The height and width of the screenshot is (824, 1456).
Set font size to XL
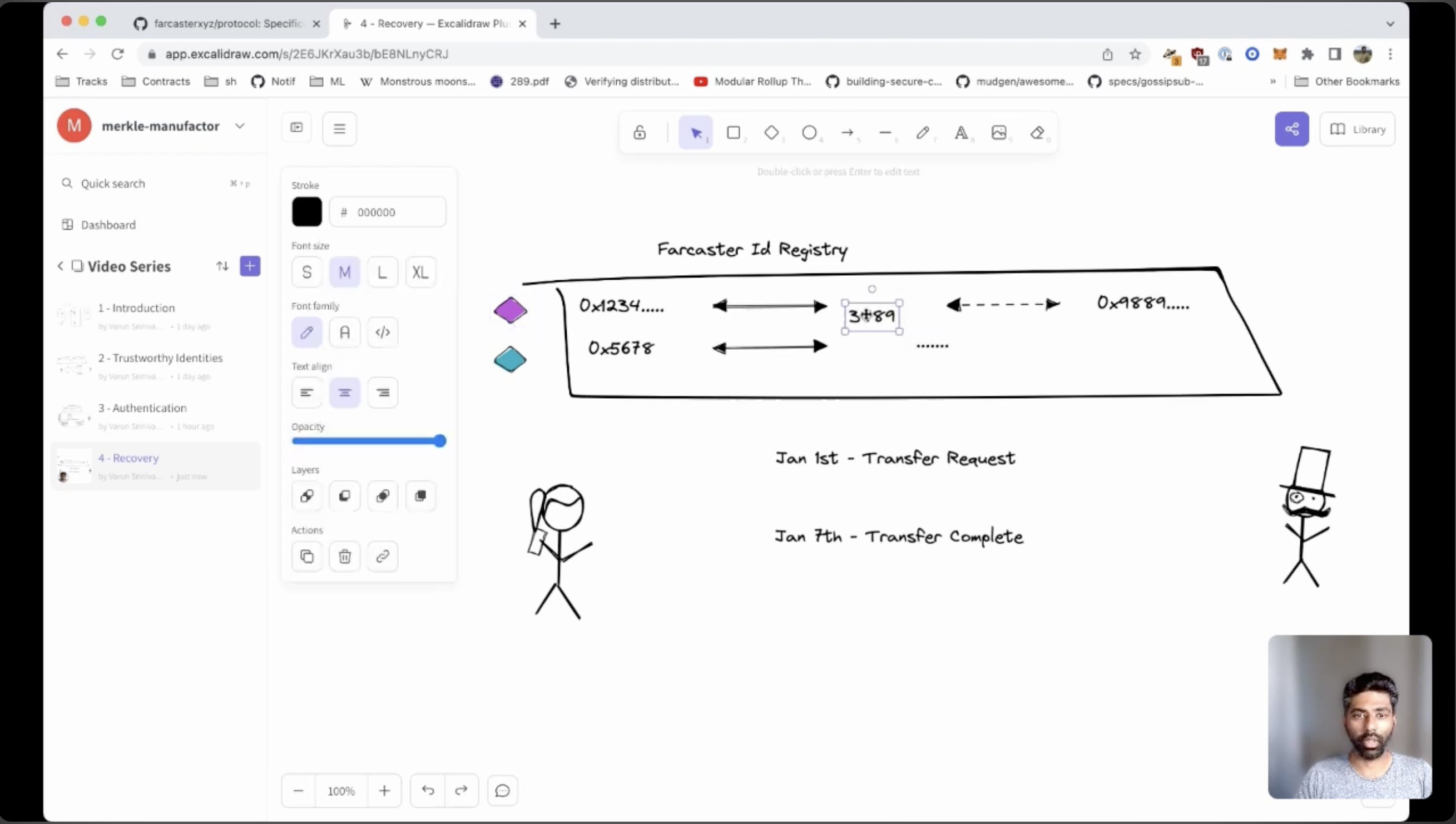click(x=420, y=272)
